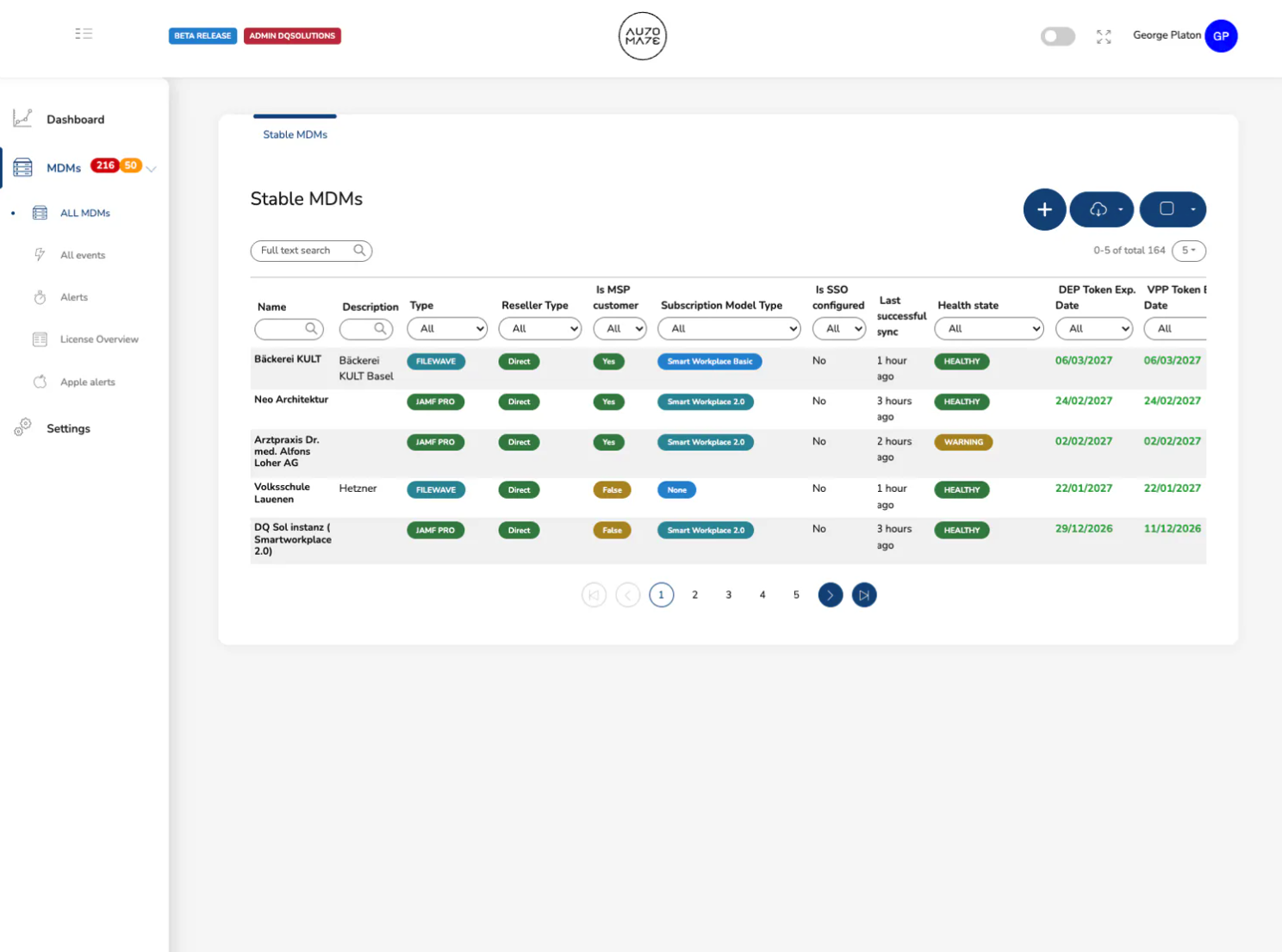Image resolution: width=1282 pixels, height=952 pixels.
Task: Open the Is MSP customer filter dropdown
Action: point(619,329)
